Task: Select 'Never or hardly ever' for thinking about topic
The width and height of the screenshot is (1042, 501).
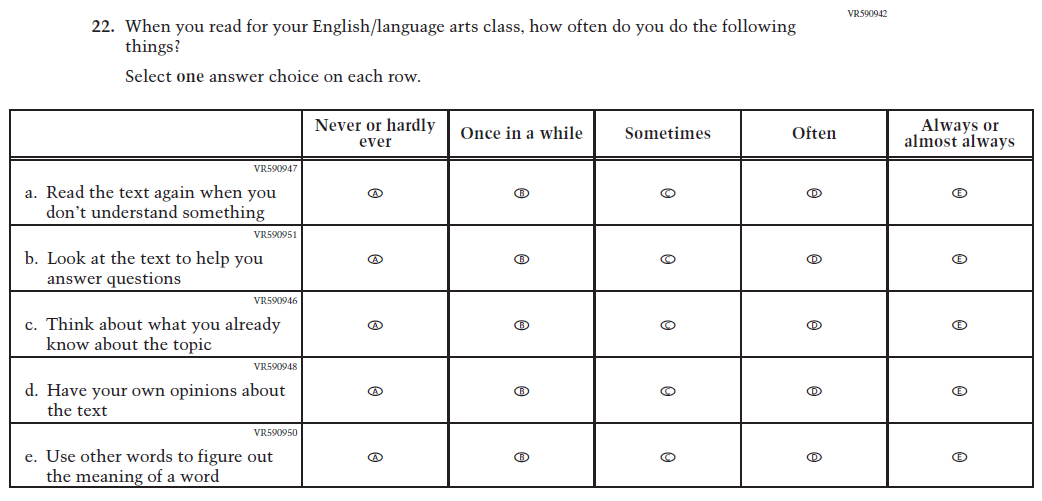Action: 375,325
